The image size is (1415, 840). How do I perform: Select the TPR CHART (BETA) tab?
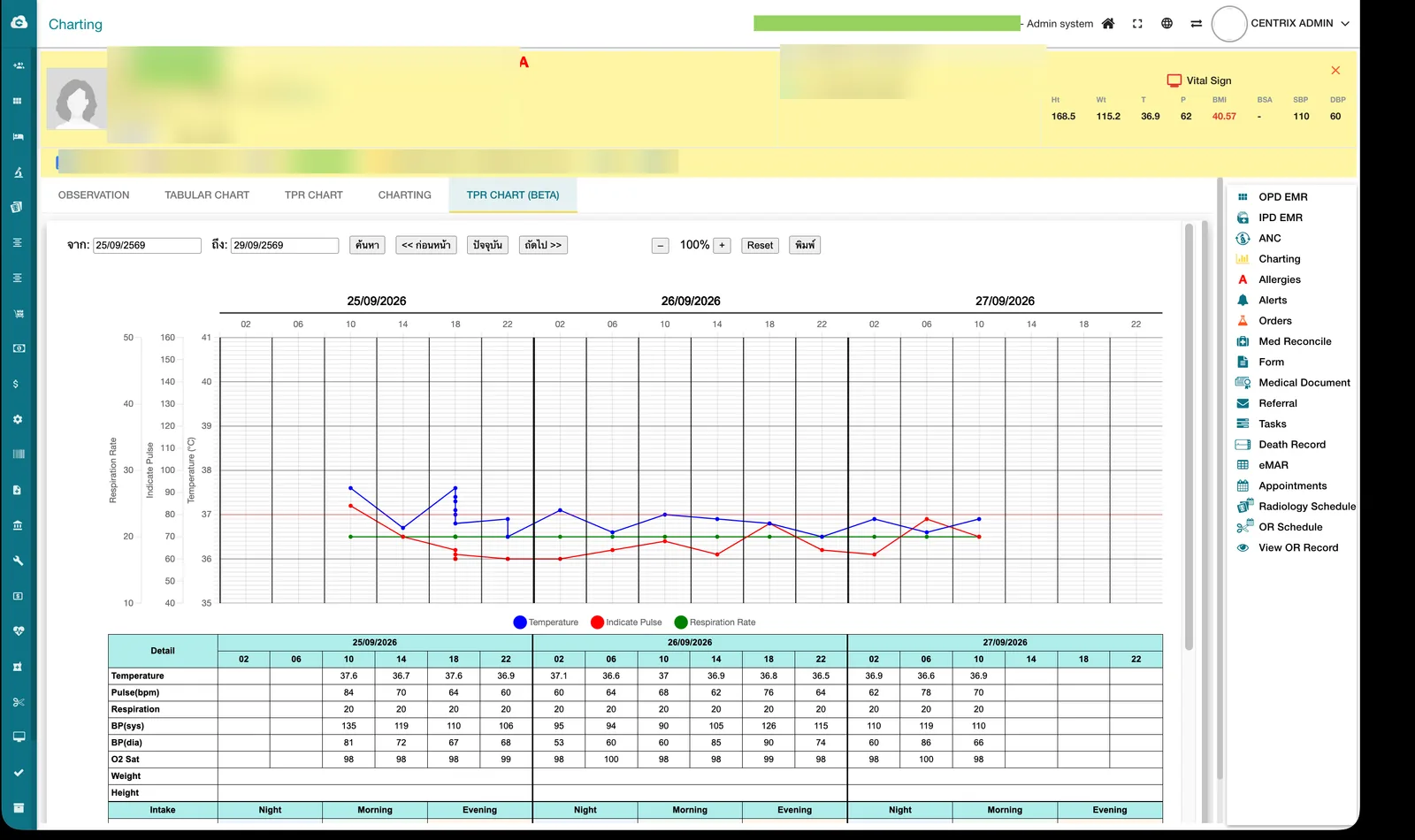coord(513,195)
